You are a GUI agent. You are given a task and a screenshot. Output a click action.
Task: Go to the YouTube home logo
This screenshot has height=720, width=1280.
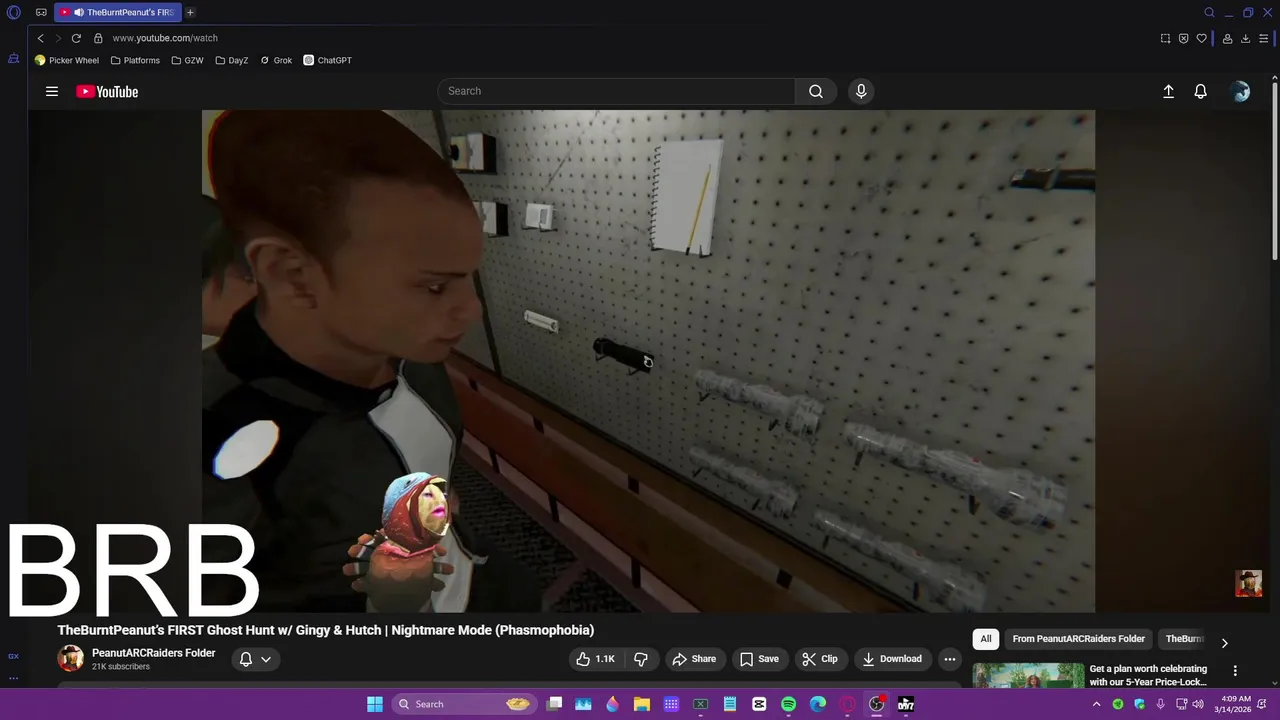click(107, 91)
